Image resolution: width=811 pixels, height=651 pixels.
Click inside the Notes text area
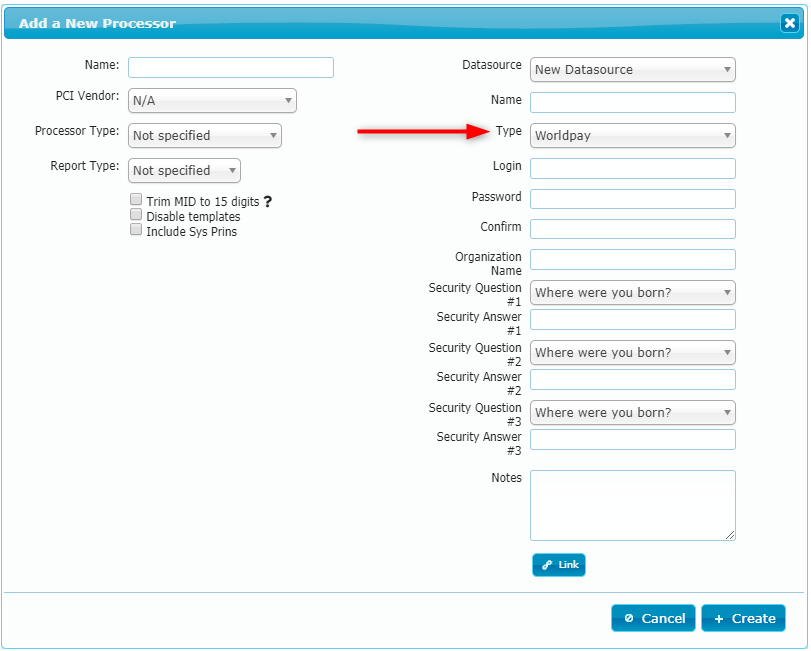point(632,506)
